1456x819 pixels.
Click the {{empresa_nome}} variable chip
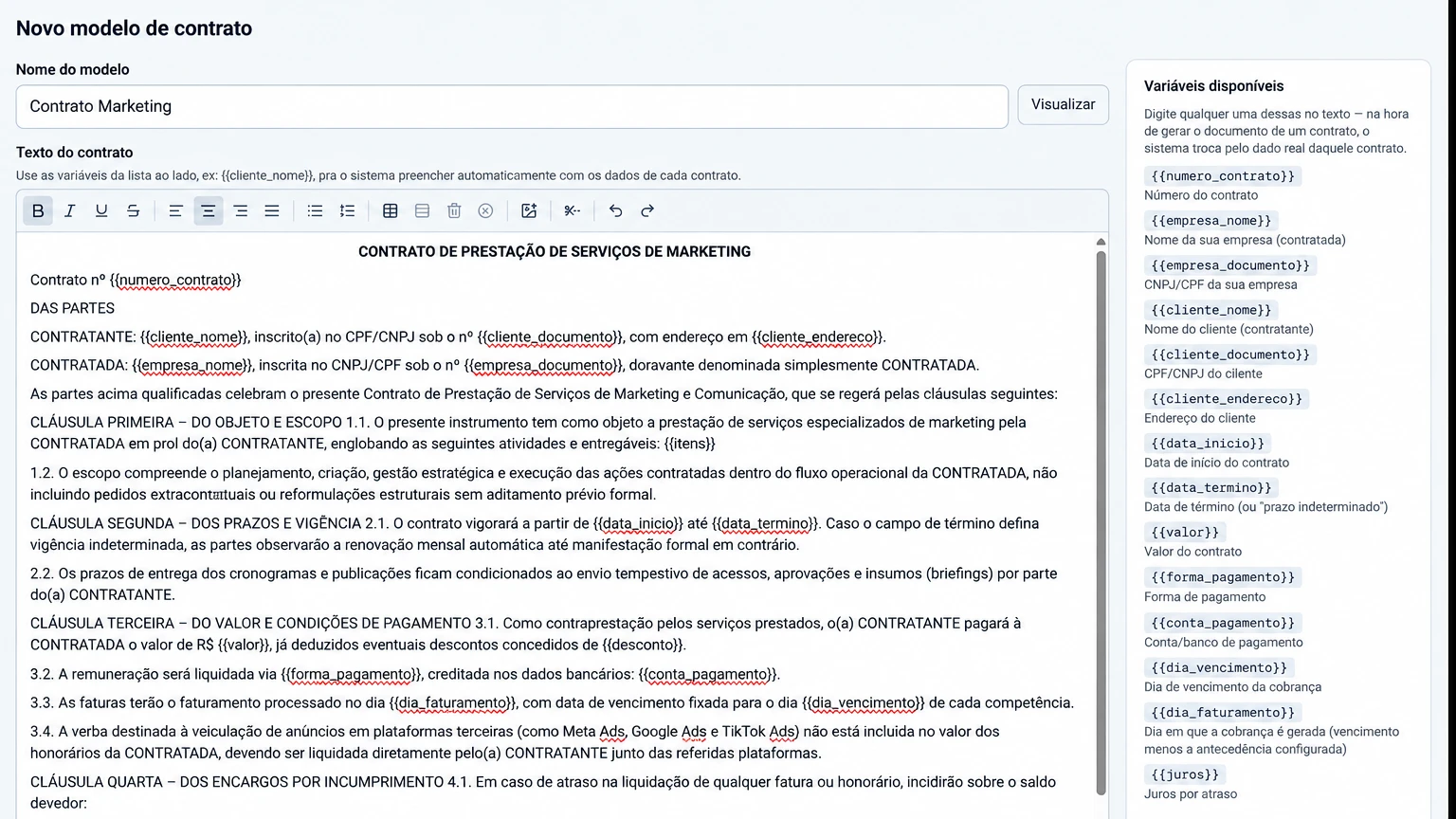pyautogui.click(x=1210, y=221)
